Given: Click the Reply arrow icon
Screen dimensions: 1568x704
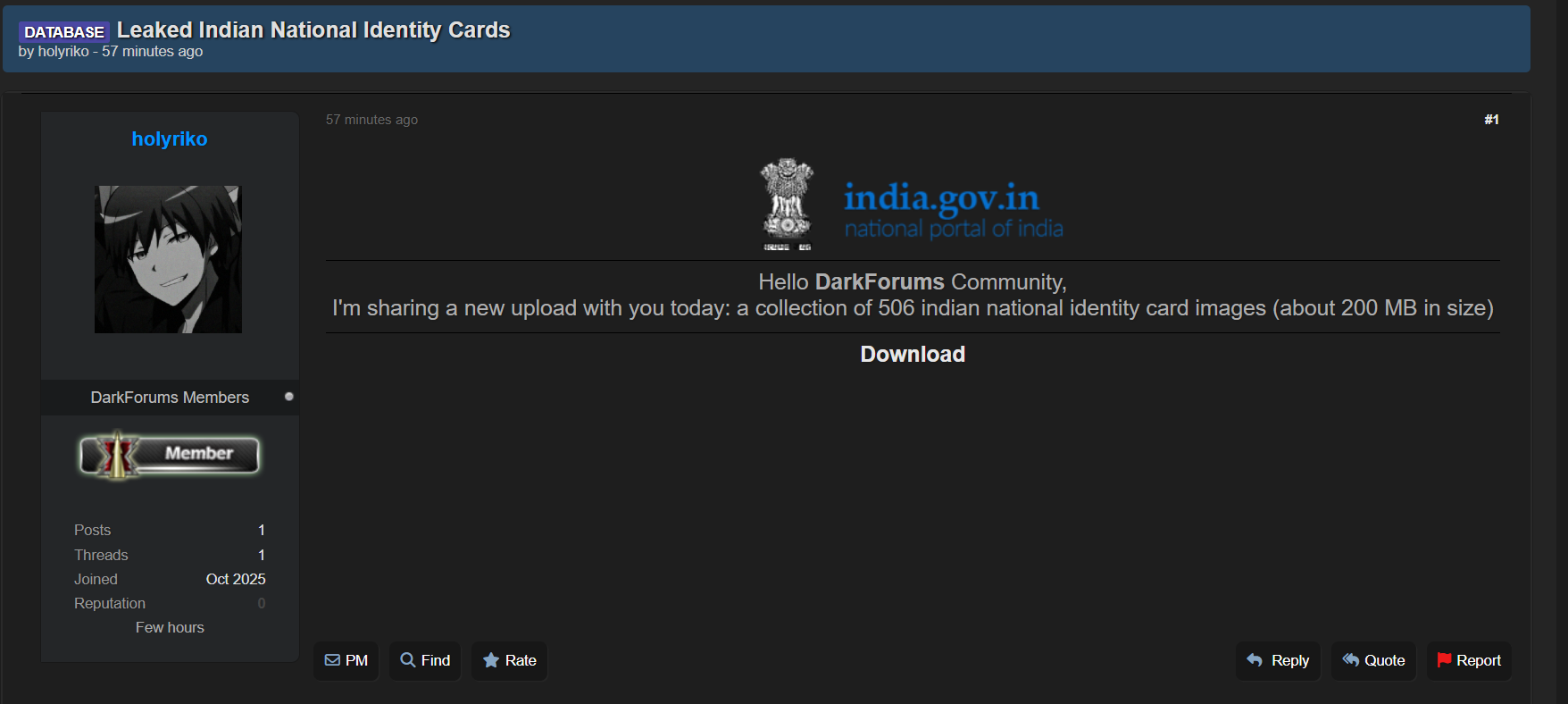Looking at the screenshot, I should coord(1255,660).
